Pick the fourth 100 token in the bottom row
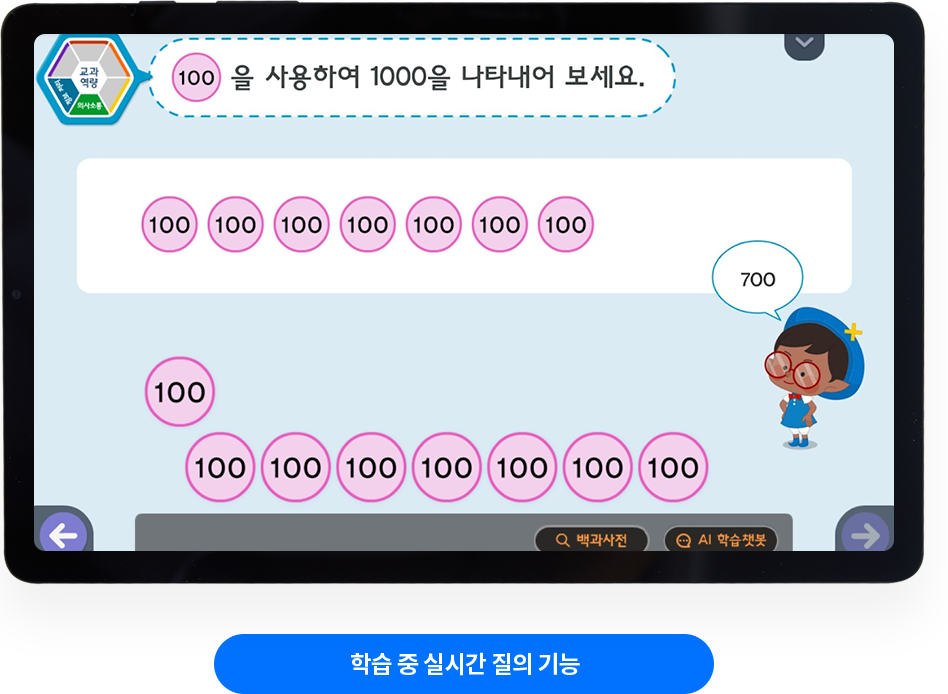 point(447,467)
